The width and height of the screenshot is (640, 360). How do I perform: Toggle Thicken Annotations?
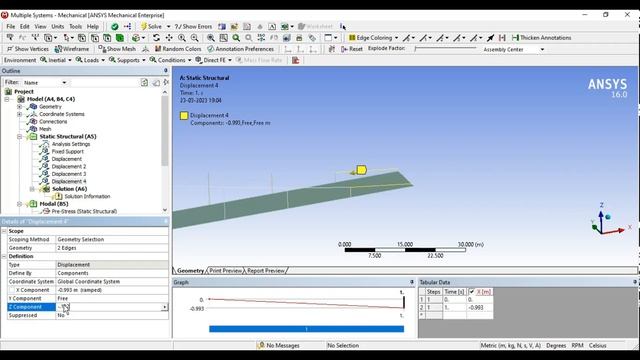pos(542,38)
